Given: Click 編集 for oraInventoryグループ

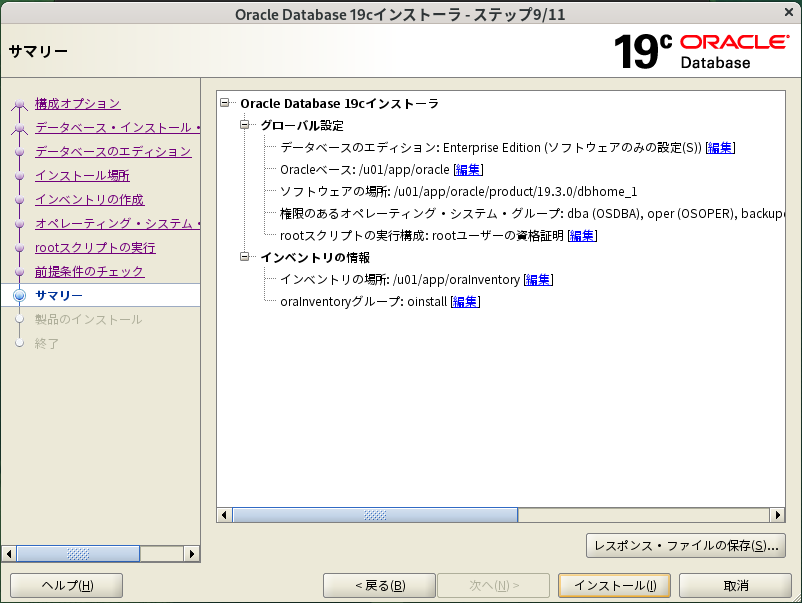Looking at the screenshot, I should tap(465, 299).
